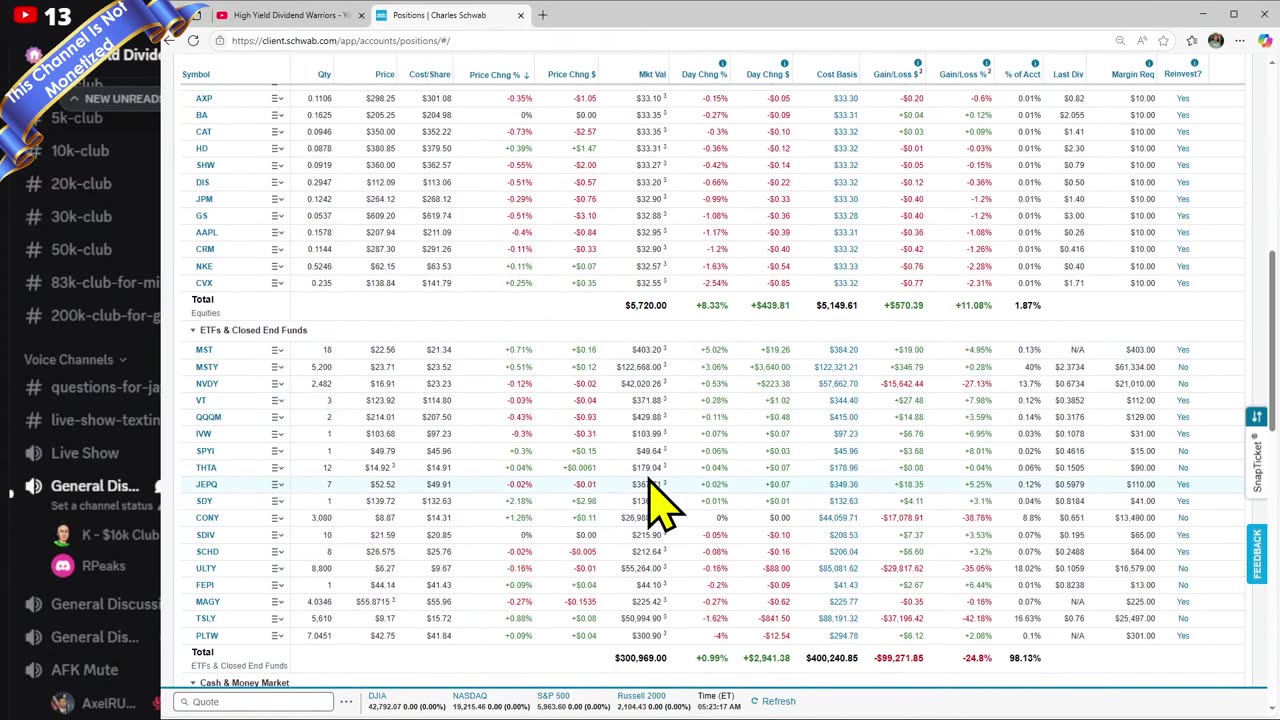Image resolution: width=1280 pixels, height=720 pixels.
Task: Close the Positions | Charles Schwab tab
Action: point(521,15)
